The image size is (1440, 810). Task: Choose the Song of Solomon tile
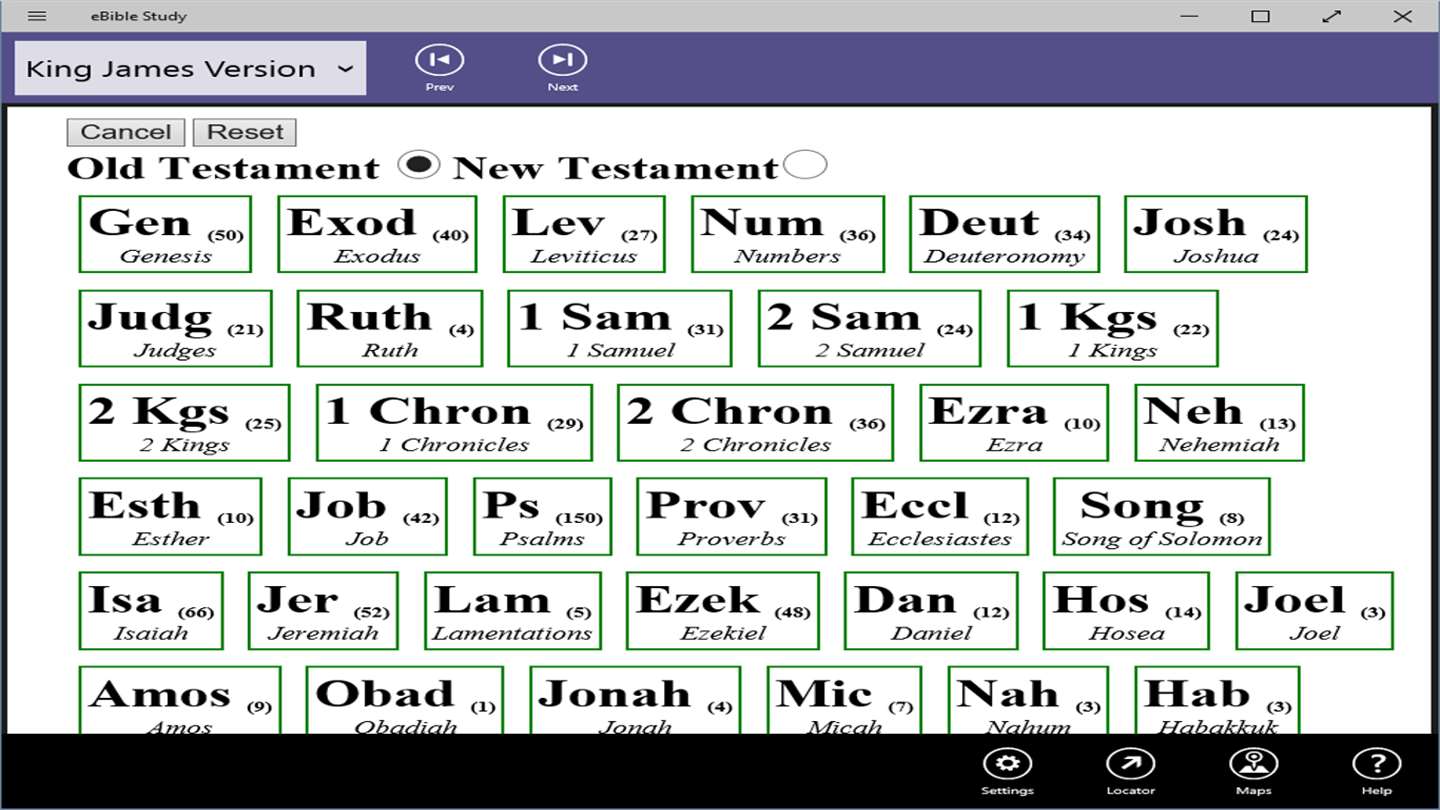[1161, 516]
